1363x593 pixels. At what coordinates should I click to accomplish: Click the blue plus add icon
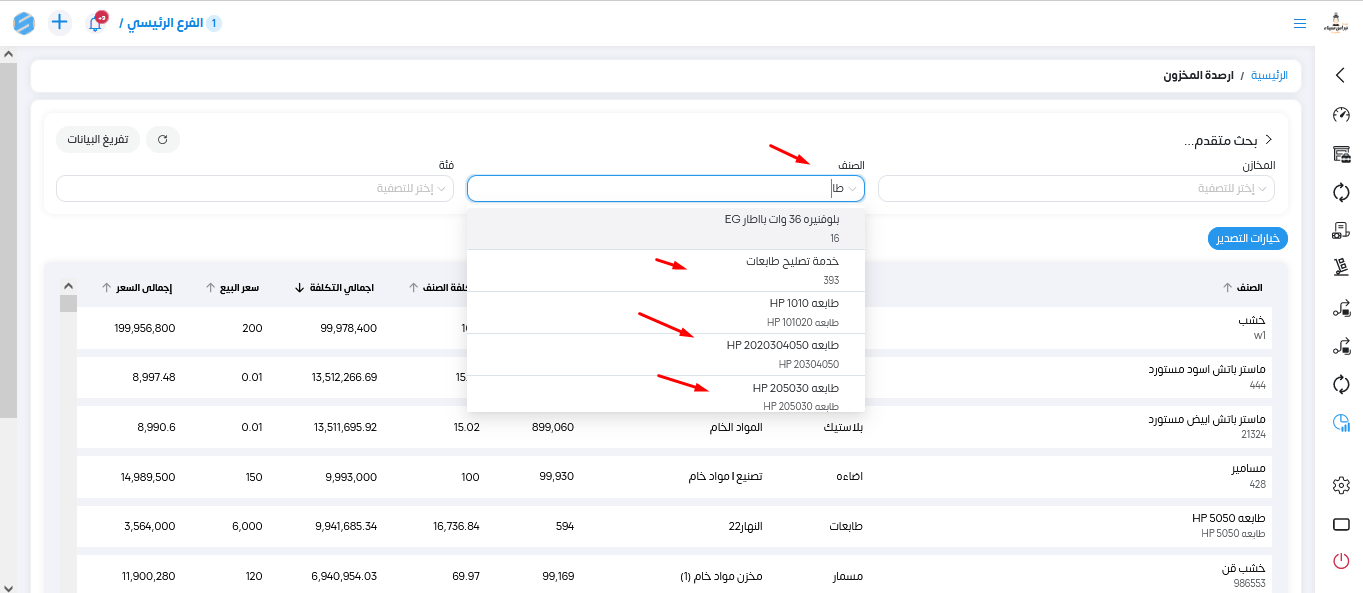pyautogui.click(x=60, y=22)
